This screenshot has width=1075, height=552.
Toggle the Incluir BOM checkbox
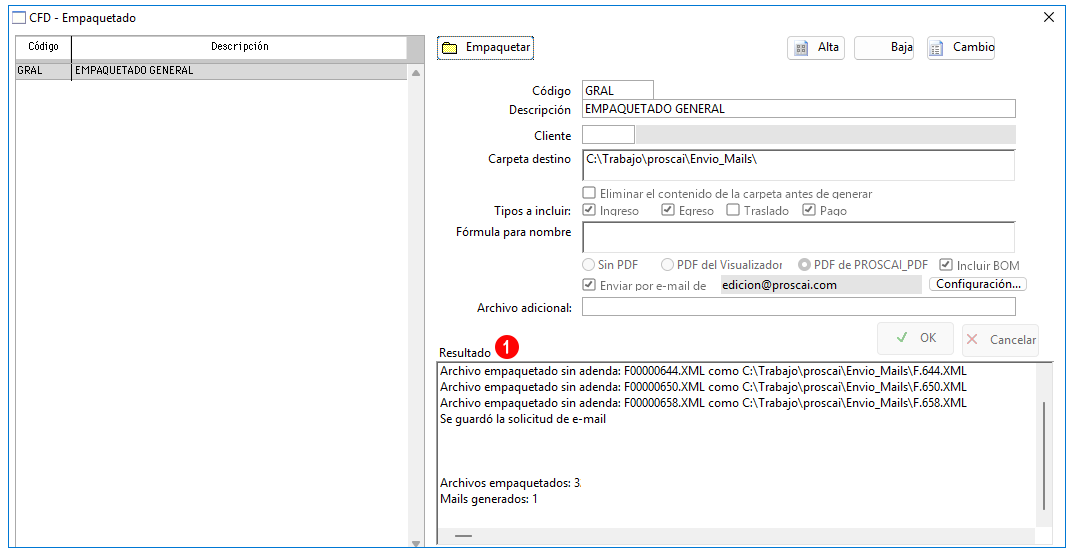point(946,264)
